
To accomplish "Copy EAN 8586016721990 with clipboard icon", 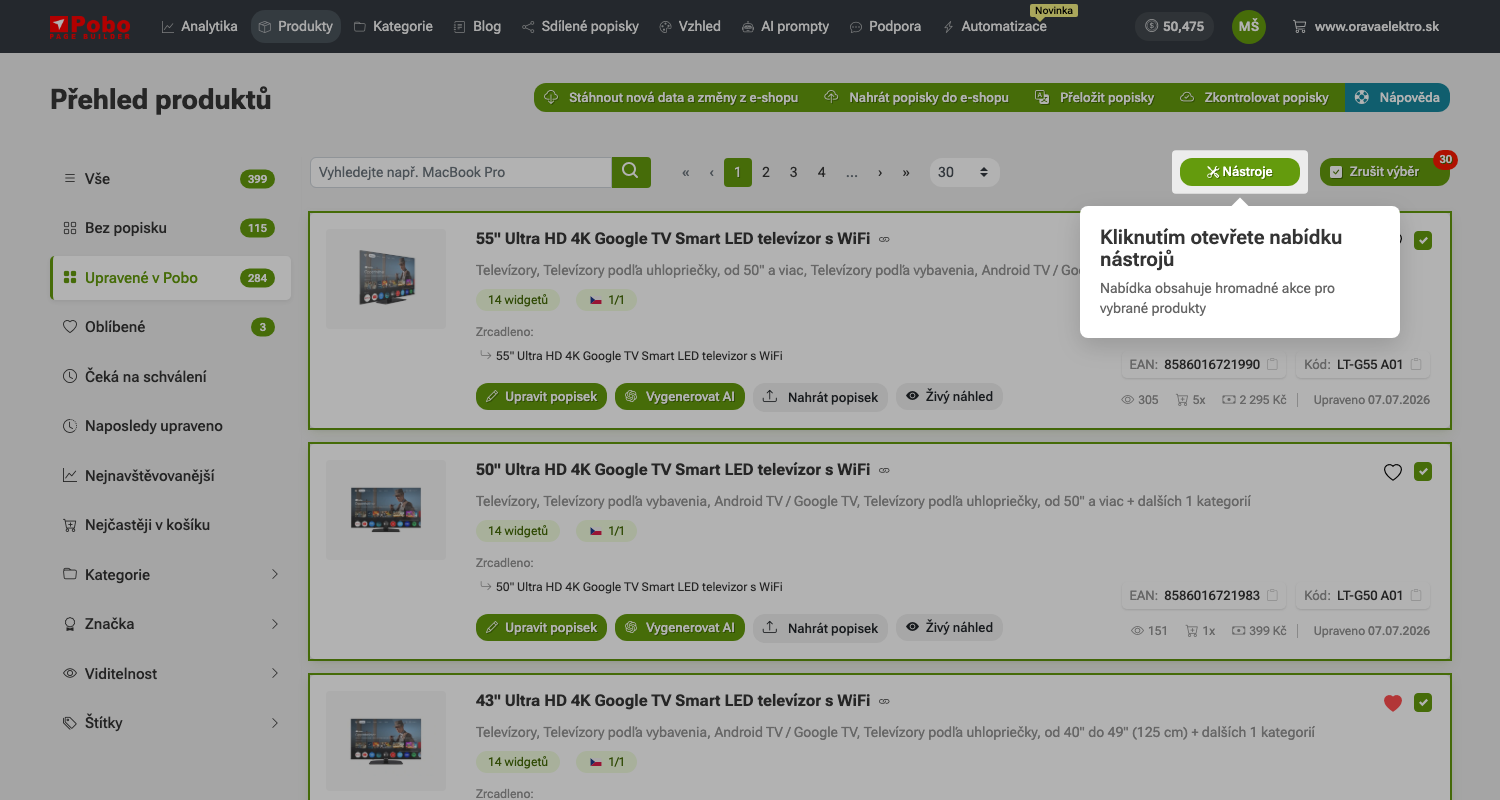I will [1273, 365].
